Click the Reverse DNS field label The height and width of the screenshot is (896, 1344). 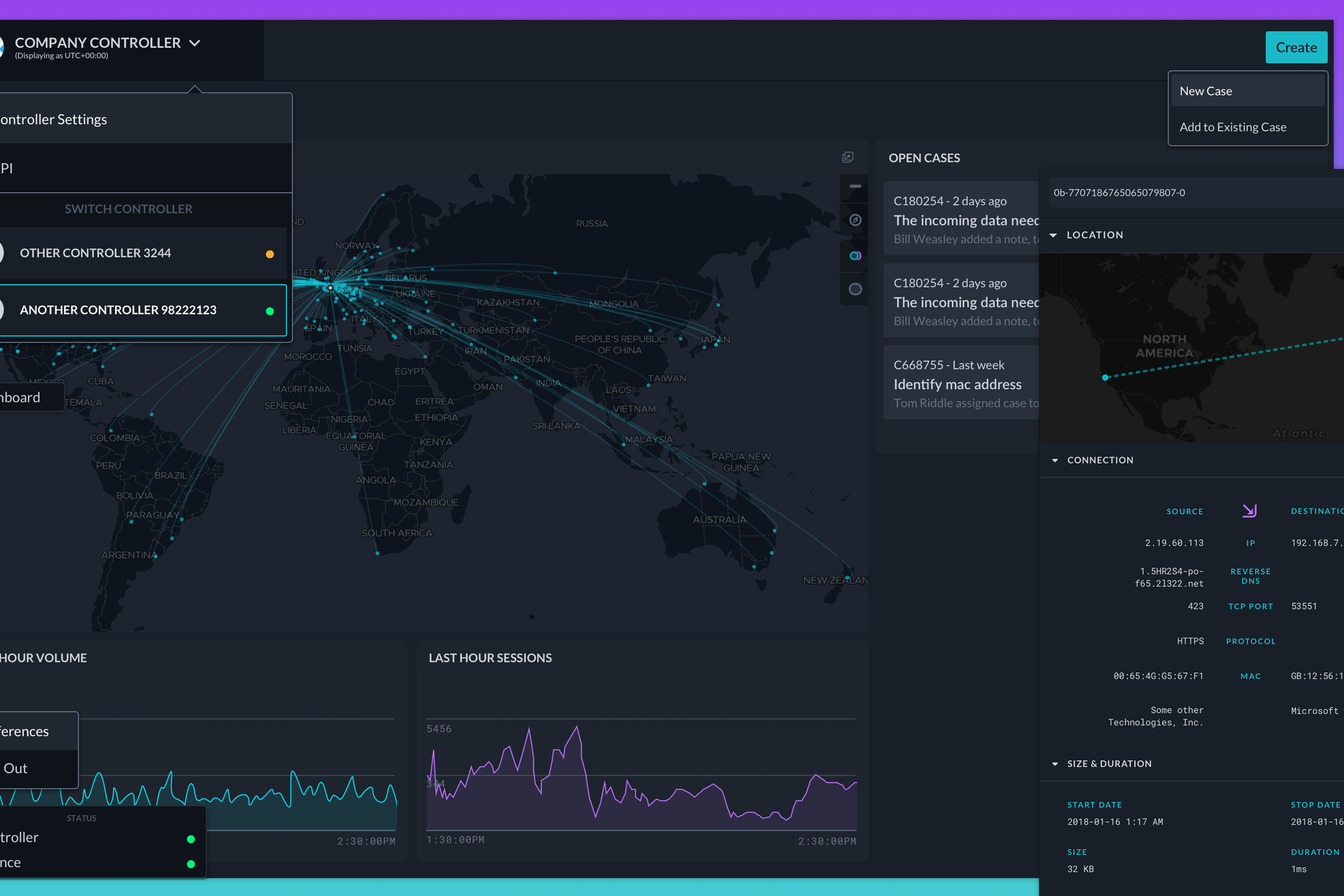(1250, 576)
